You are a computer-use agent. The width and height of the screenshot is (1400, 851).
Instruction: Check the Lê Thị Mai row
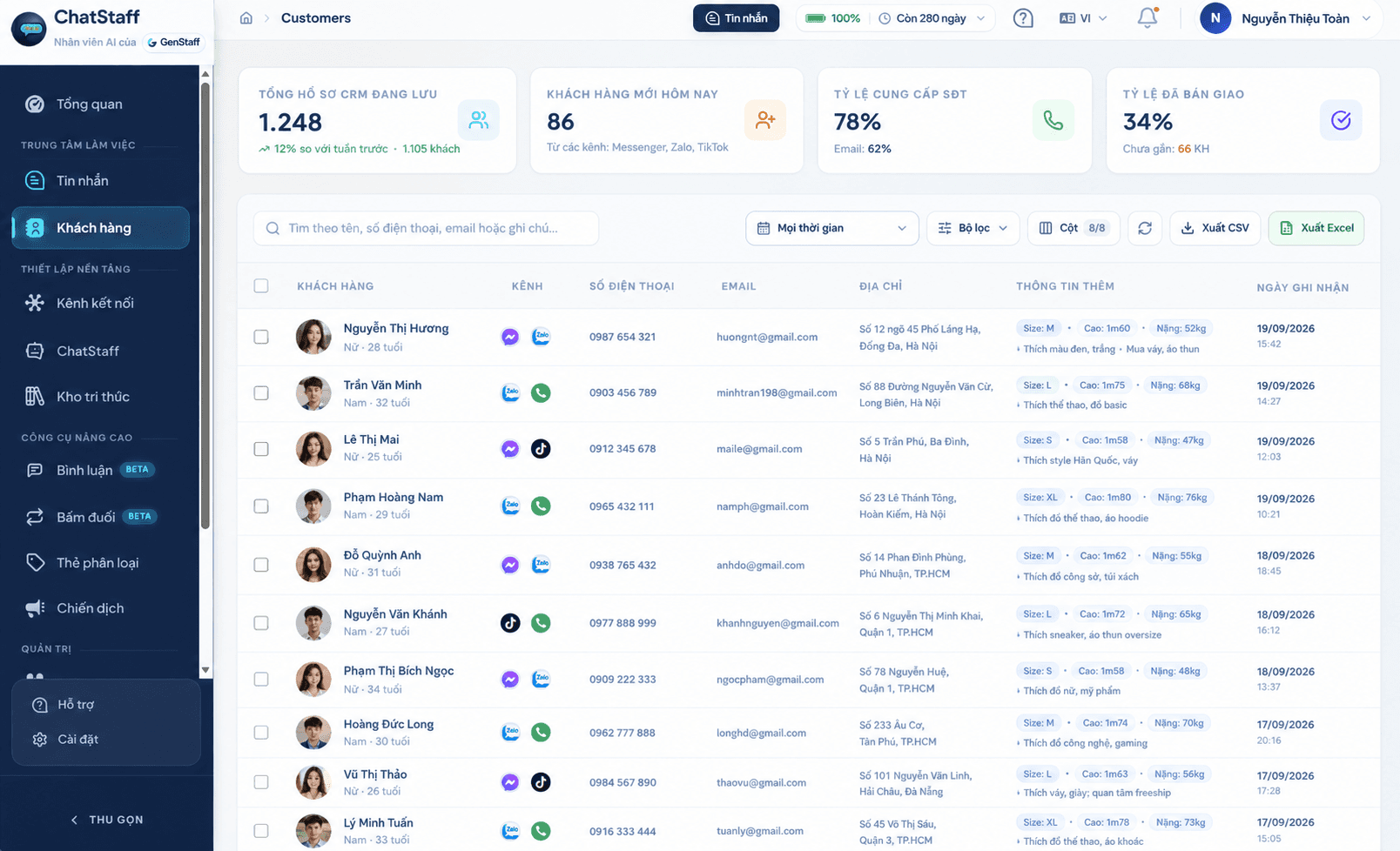click(261, 449)
